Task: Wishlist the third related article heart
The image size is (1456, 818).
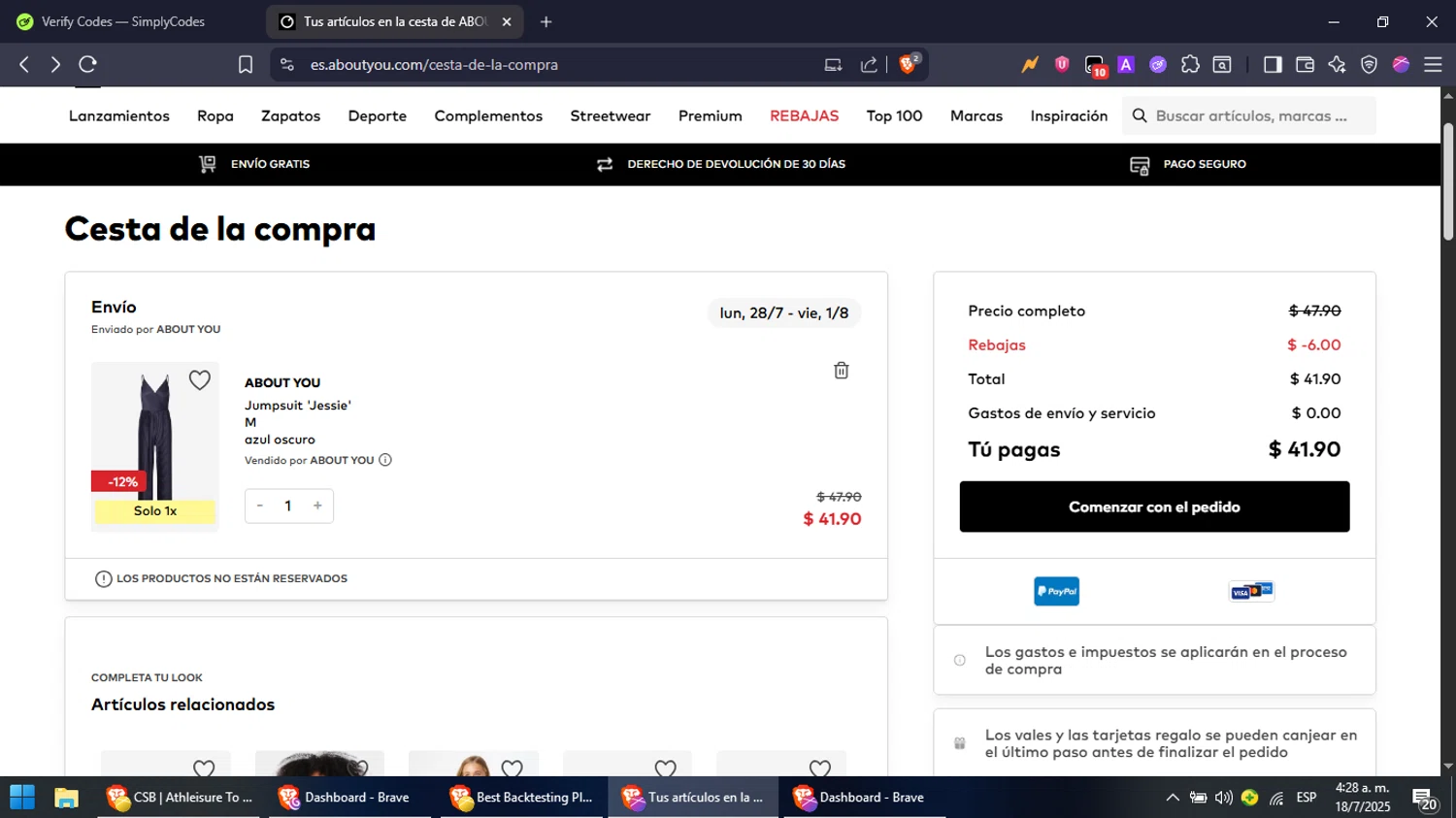Action: click(x=512, y=769)
